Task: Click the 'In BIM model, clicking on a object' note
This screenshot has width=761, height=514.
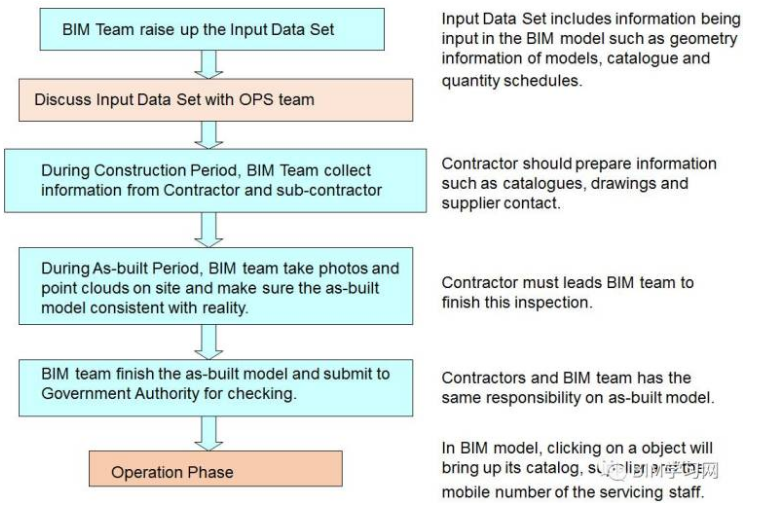Action: point(580,469)
